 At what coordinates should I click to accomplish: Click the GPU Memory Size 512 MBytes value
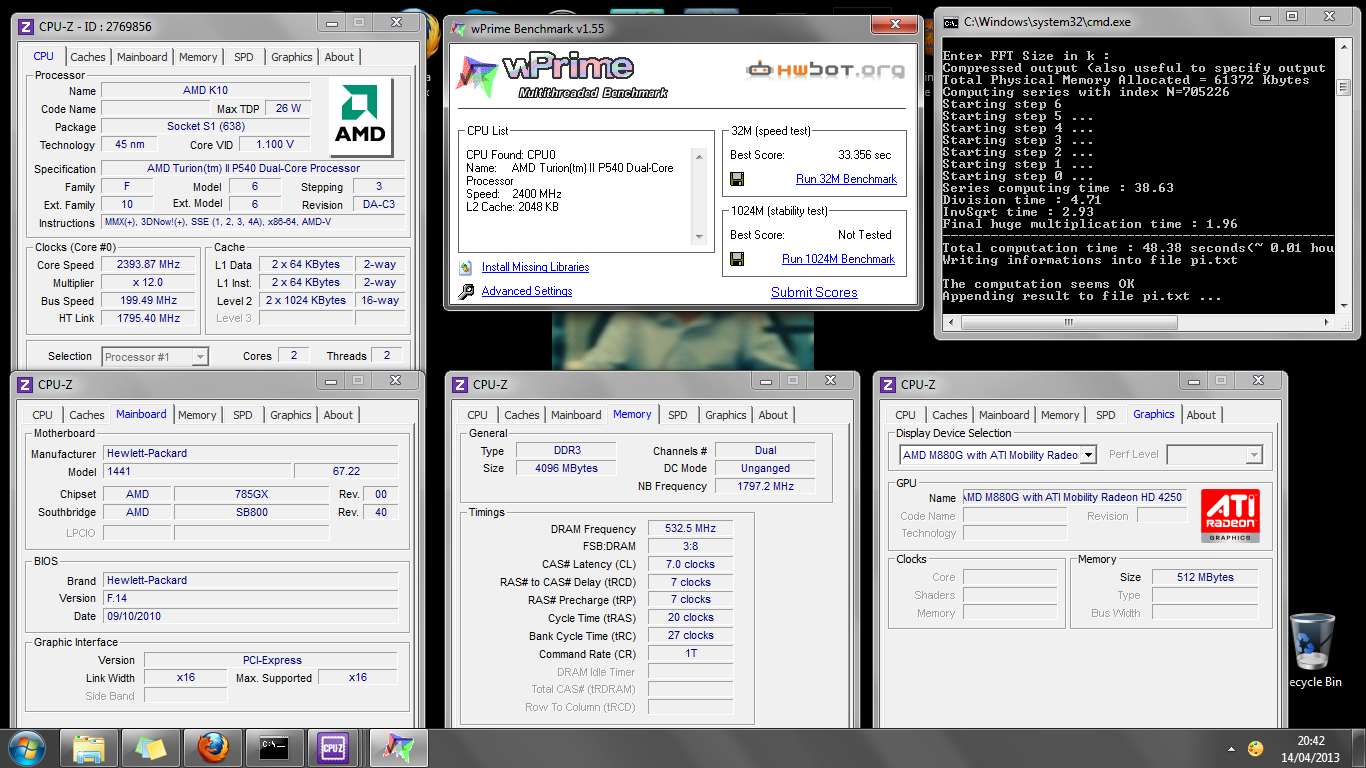1205,577
